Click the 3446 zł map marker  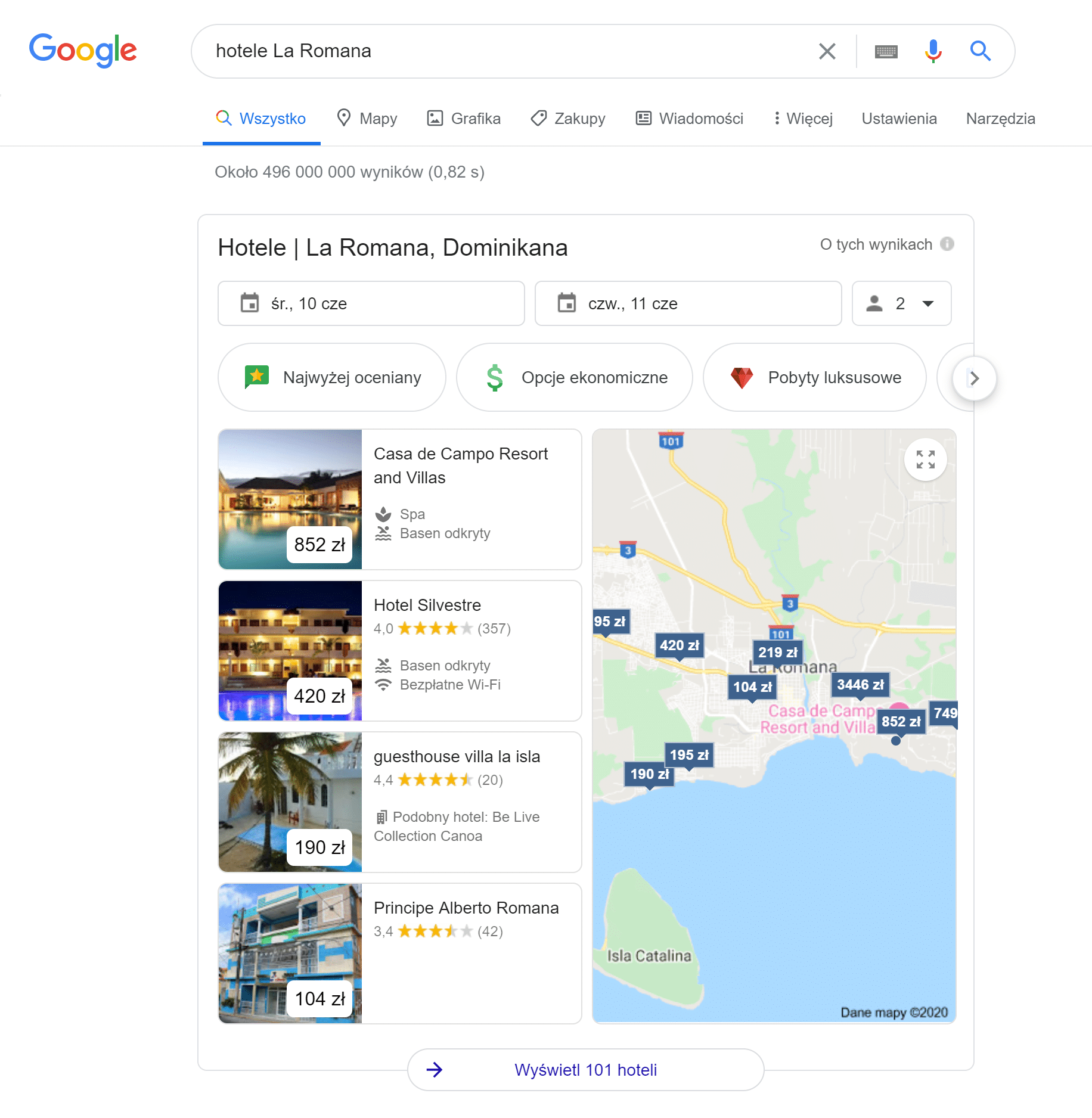(x=861, y=685)
